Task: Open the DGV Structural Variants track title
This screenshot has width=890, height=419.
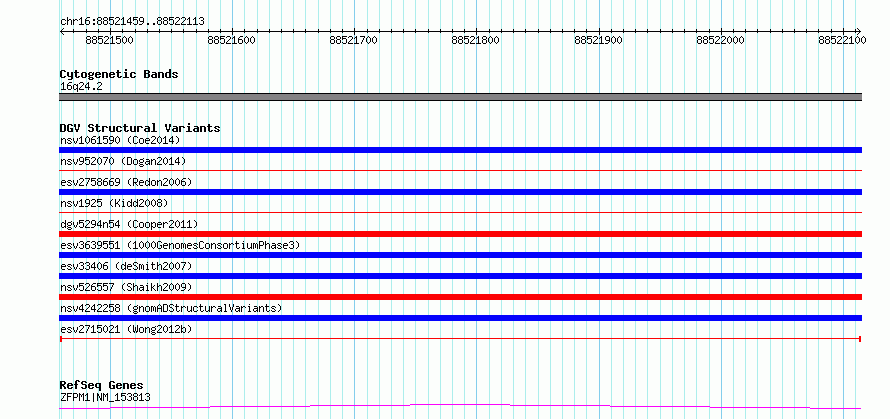Action: [x=140, y=128]
